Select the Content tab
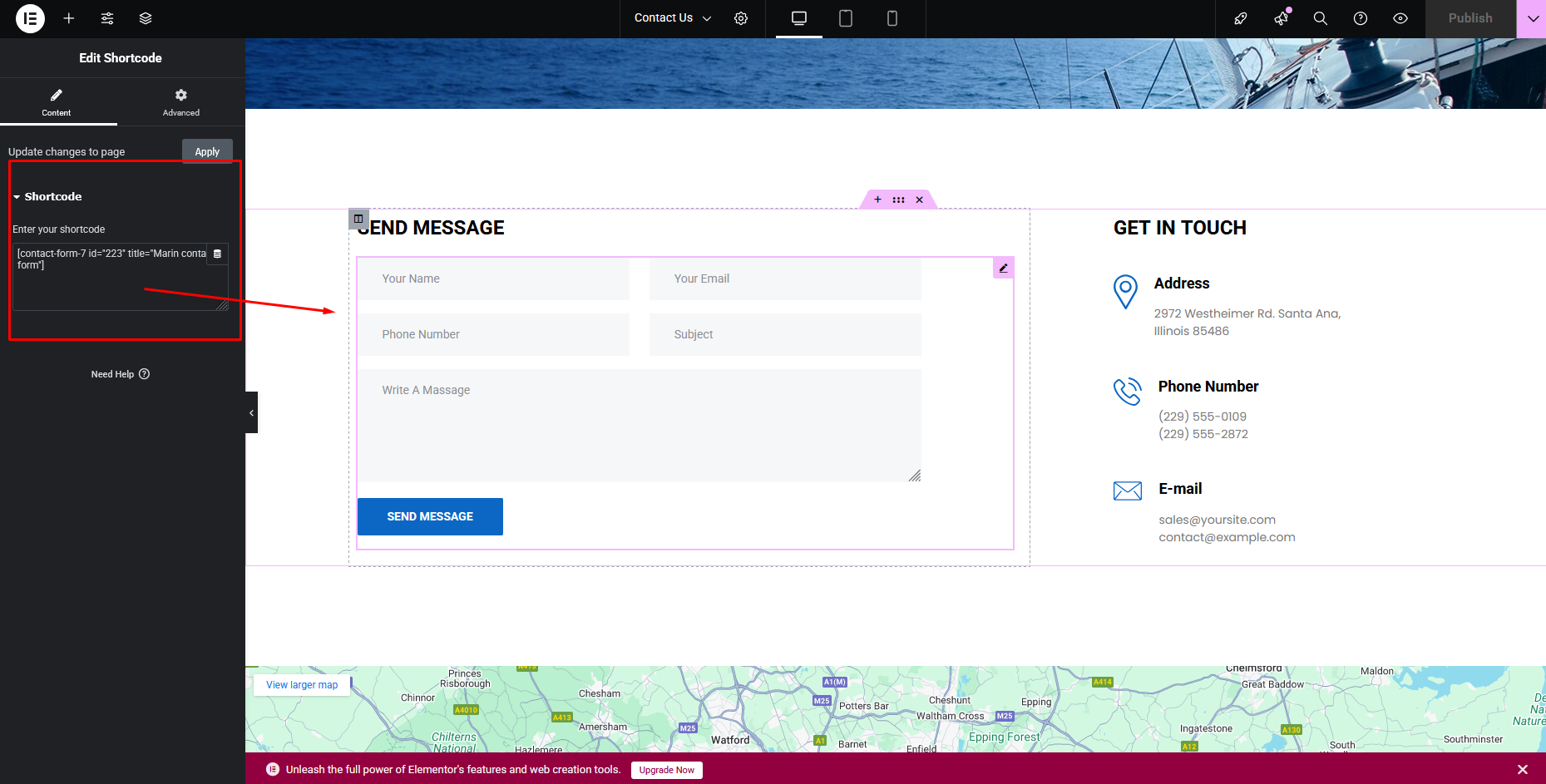This screenshot has width=1546, height=784. pyautogui.click(x=57, y=102)
